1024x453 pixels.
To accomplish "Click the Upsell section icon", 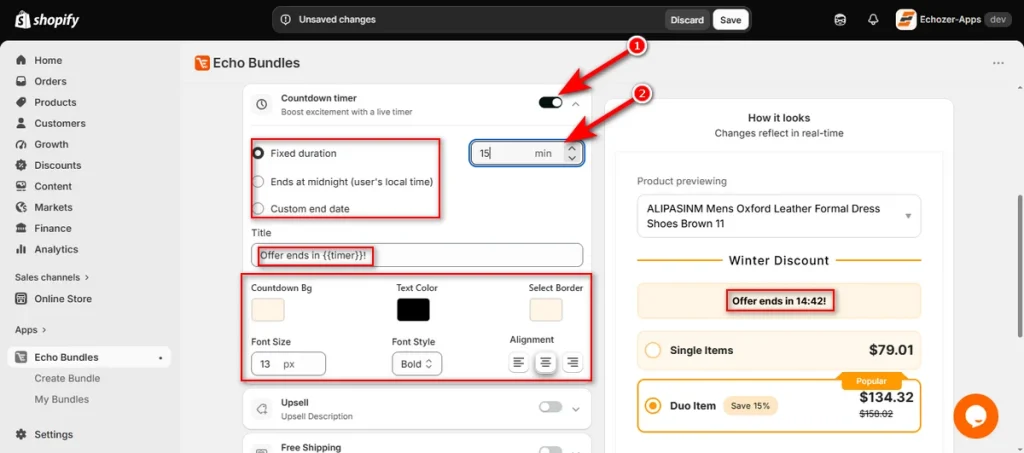I will [261, 409].
